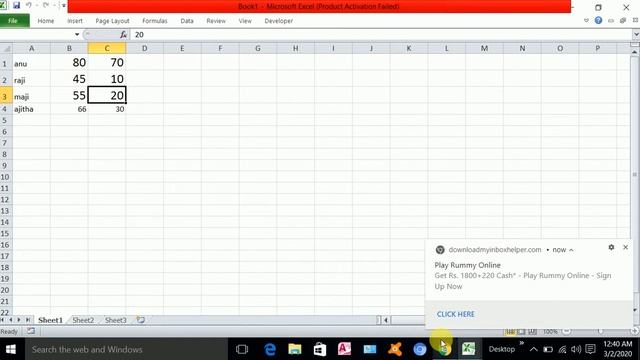Screen dimensions: 640x360
Task: Select cell with value 45
Action: pos(69,79)
